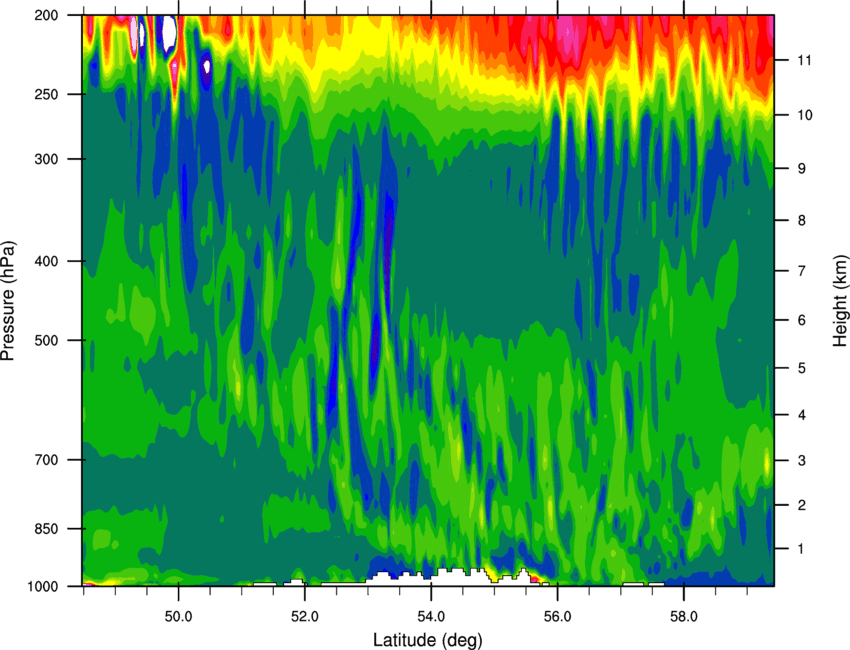Click the 54.0 latitude tick label

coord(431,617)
